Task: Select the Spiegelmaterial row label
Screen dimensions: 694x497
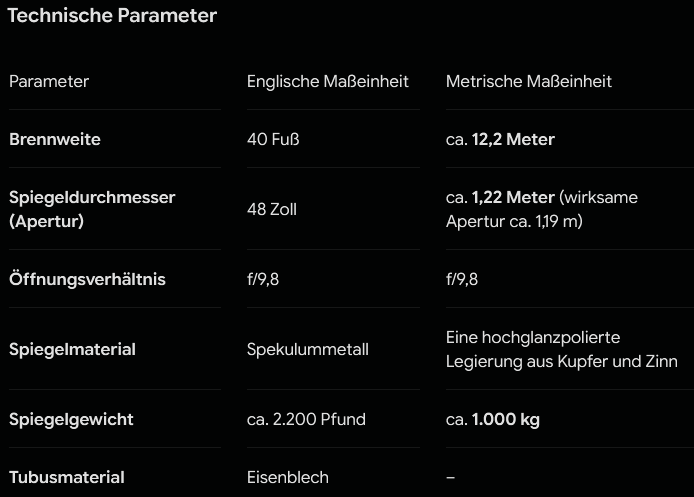Action: click(x=72, y=349)
